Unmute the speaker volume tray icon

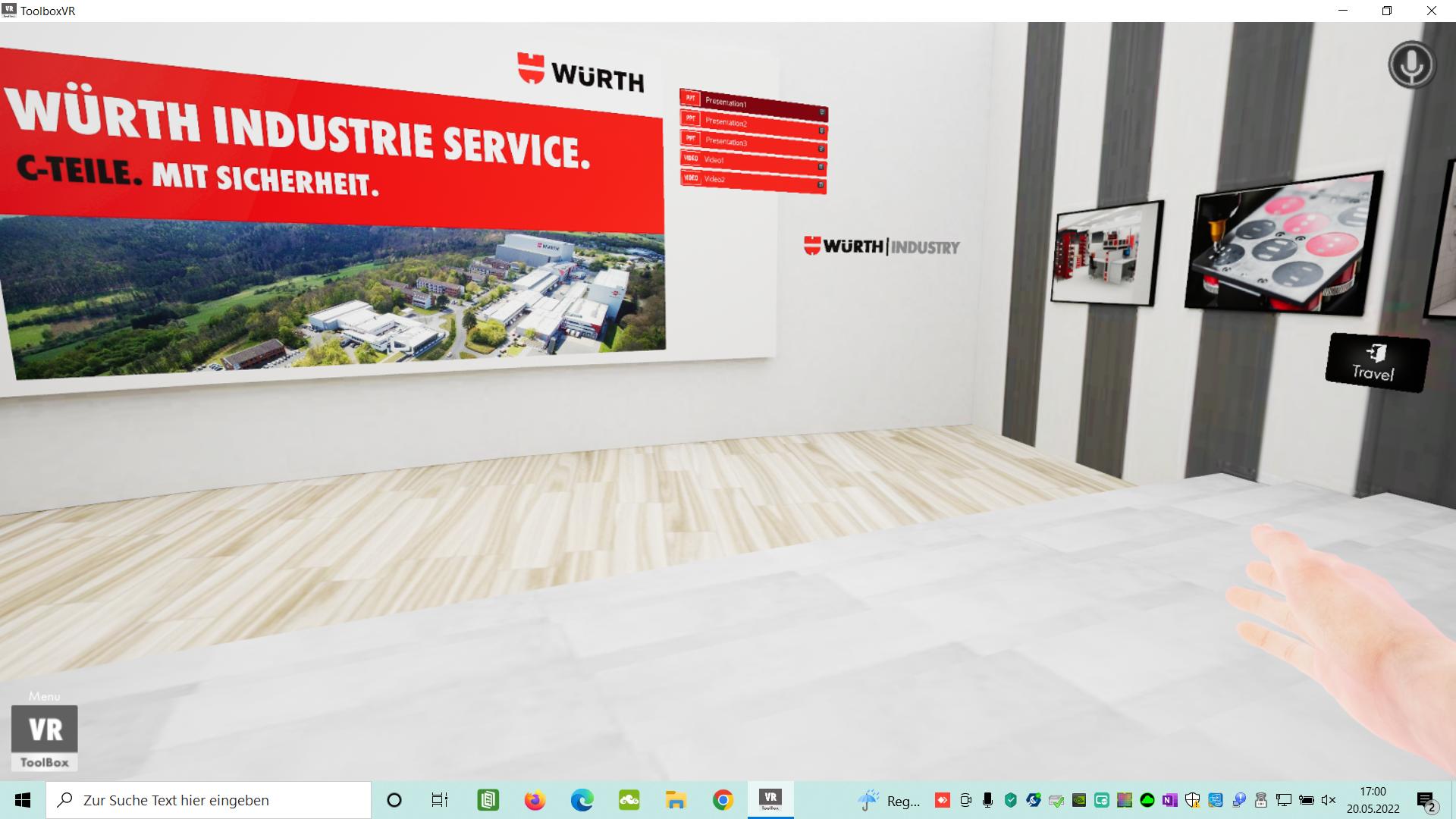1329,800
